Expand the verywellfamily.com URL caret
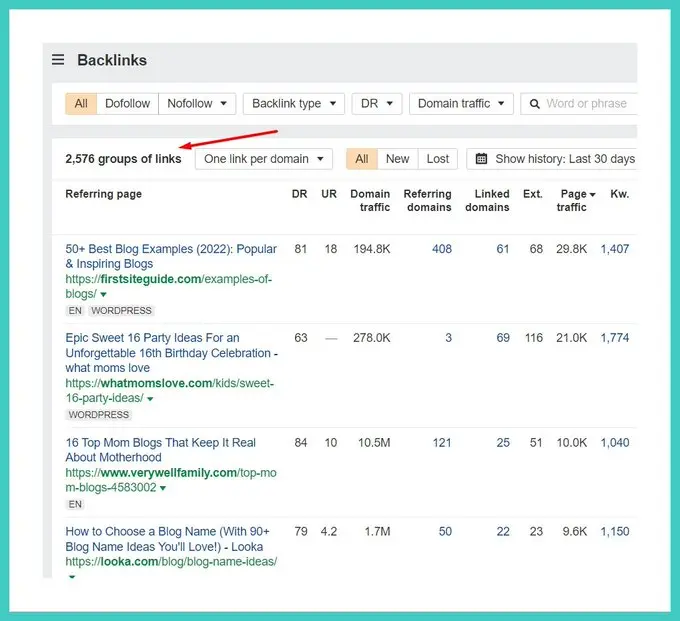The width and height of the screenshot is (680, 621). point(163,488)
